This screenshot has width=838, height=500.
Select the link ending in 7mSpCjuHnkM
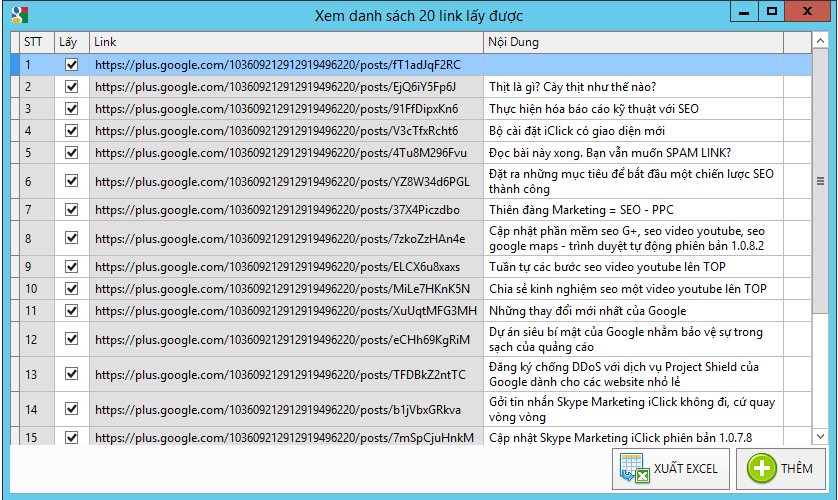pyautogui.click(x=285, y=438)
